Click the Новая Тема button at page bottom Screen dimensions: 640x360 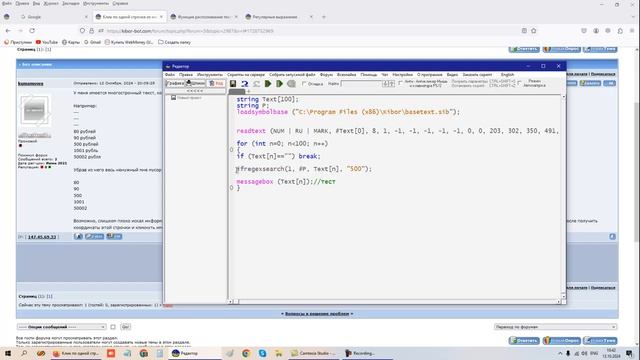tap(600, 340)
